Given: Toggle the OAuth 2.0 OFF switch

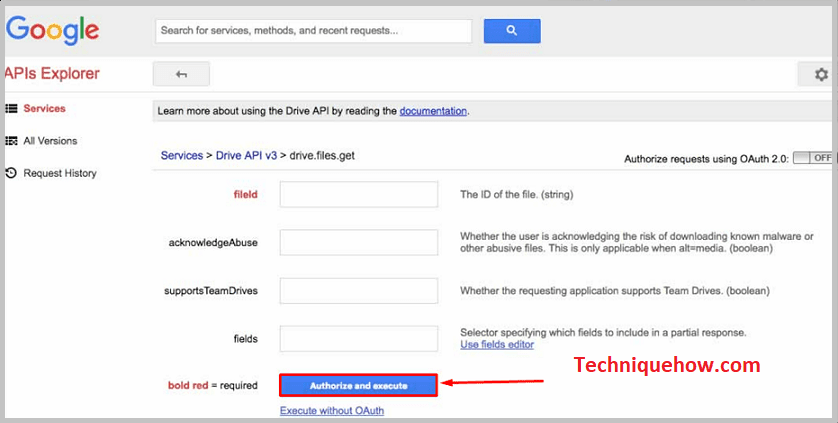Looking at the screenshot, I should pyautogui.click(x=813, y=158).
